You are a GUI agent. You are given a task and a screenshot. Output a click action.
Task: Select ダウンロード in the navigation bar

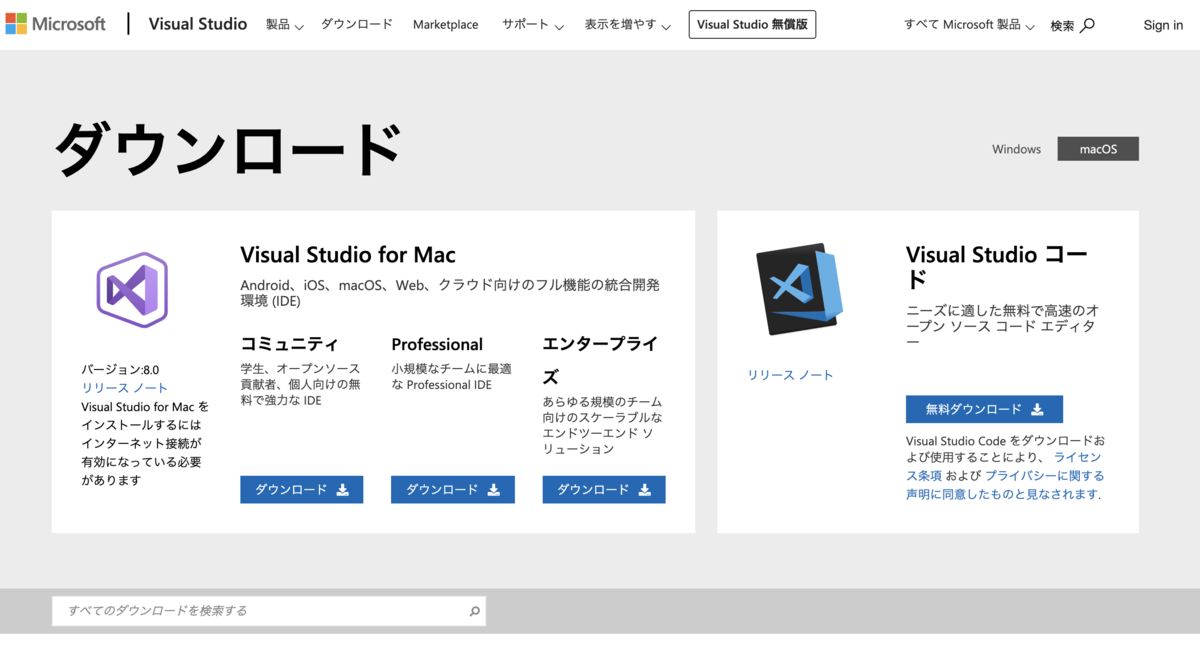357,24
